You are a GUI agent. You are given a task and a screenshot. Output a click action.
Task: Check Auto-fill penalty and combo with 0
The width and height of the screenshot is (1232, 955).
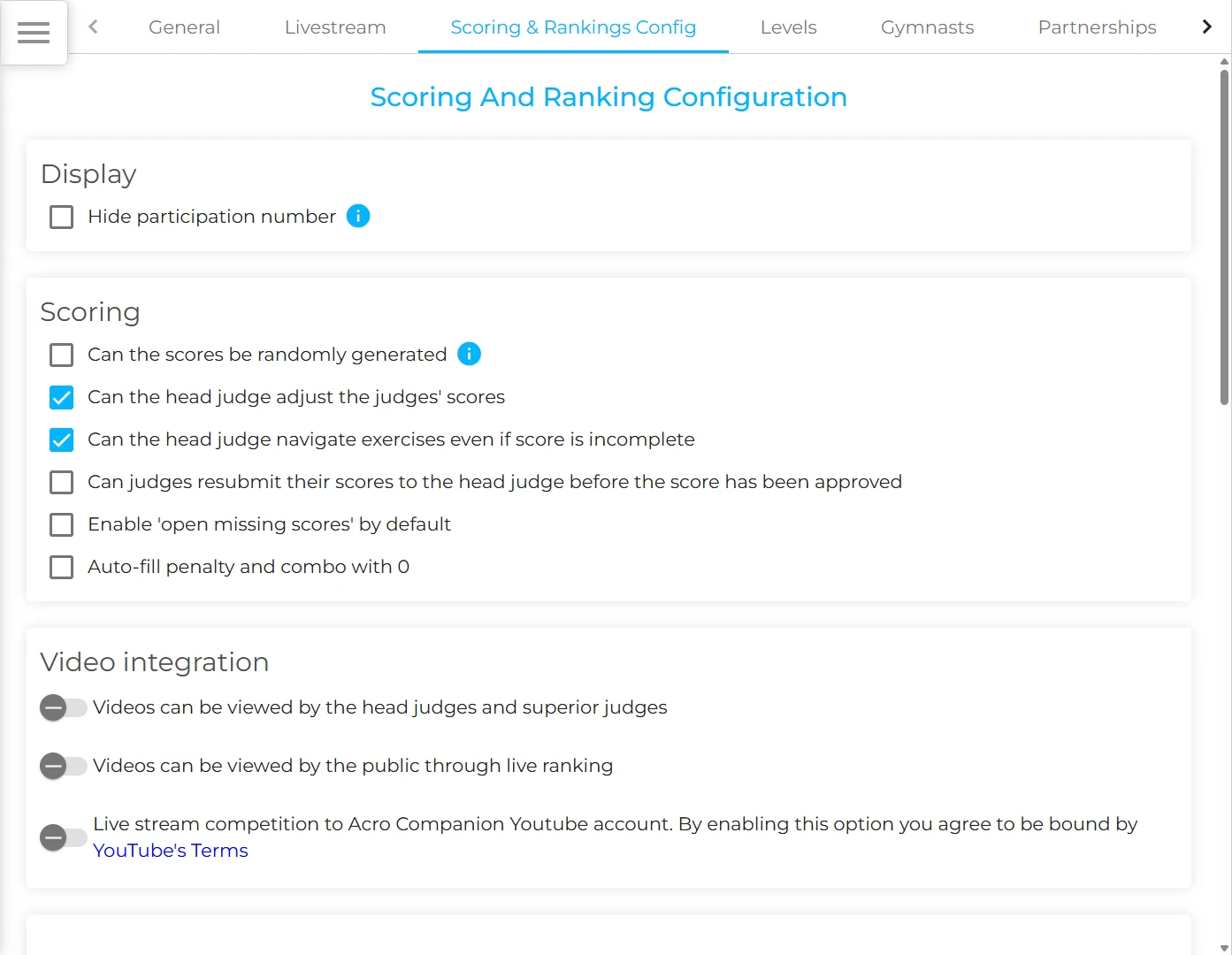click(x=62, y=567)
